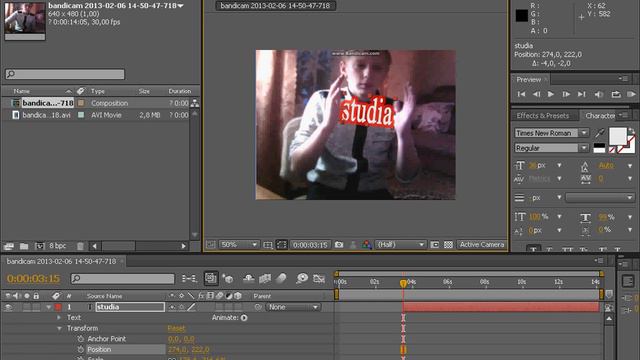
Task: Create a new composition from project toolbar
Action: 40,246
